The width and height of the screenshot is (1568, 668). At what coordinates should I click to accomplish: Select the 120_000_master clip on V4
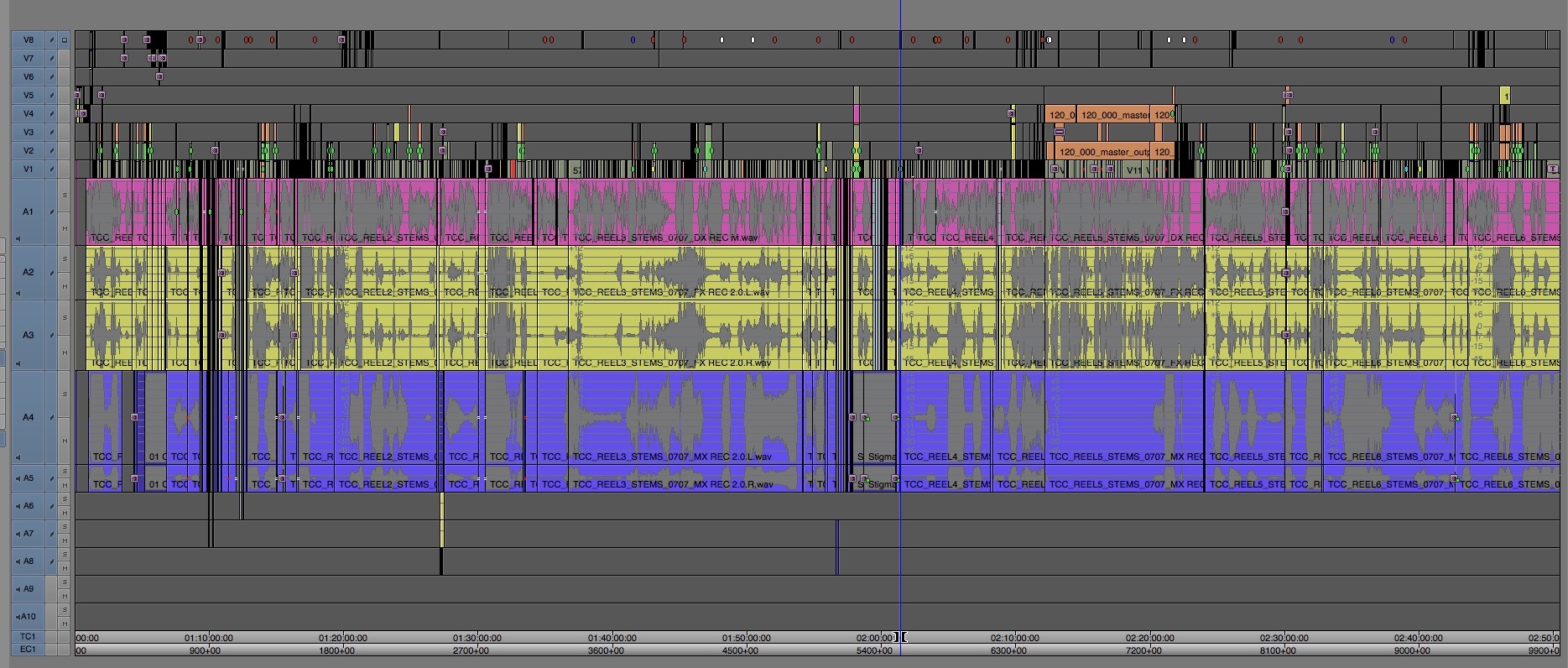1114,115
